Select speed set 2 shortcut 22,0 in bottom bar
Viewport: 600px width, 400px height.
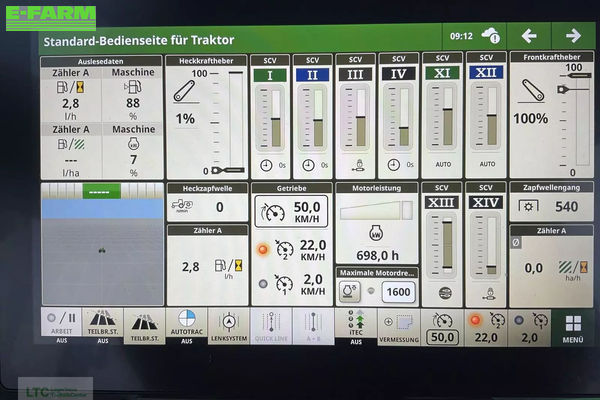pyautogui.click(x=486, y=328)
